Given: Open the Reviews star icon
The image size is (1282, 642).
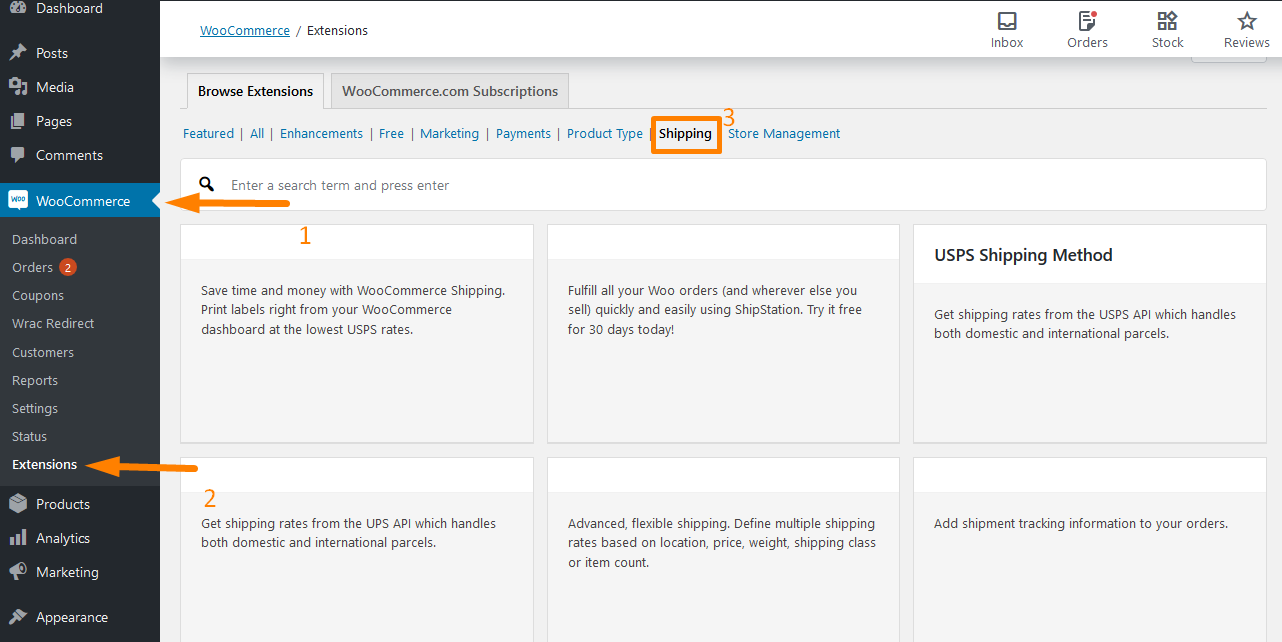Looking at the screenshot, I should pyautogui.click(x=1246, y=21).
